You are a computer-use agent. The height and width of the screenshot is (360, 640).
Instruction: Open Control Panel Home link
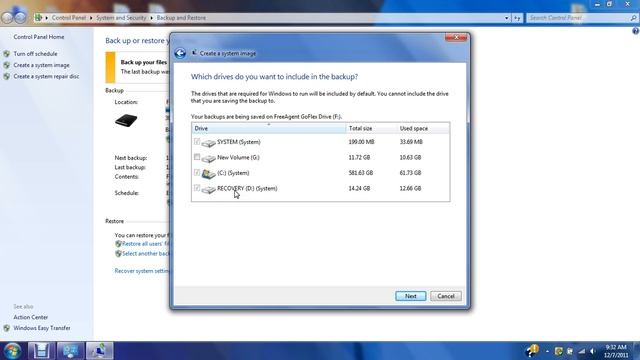click(x=39, y=37)
